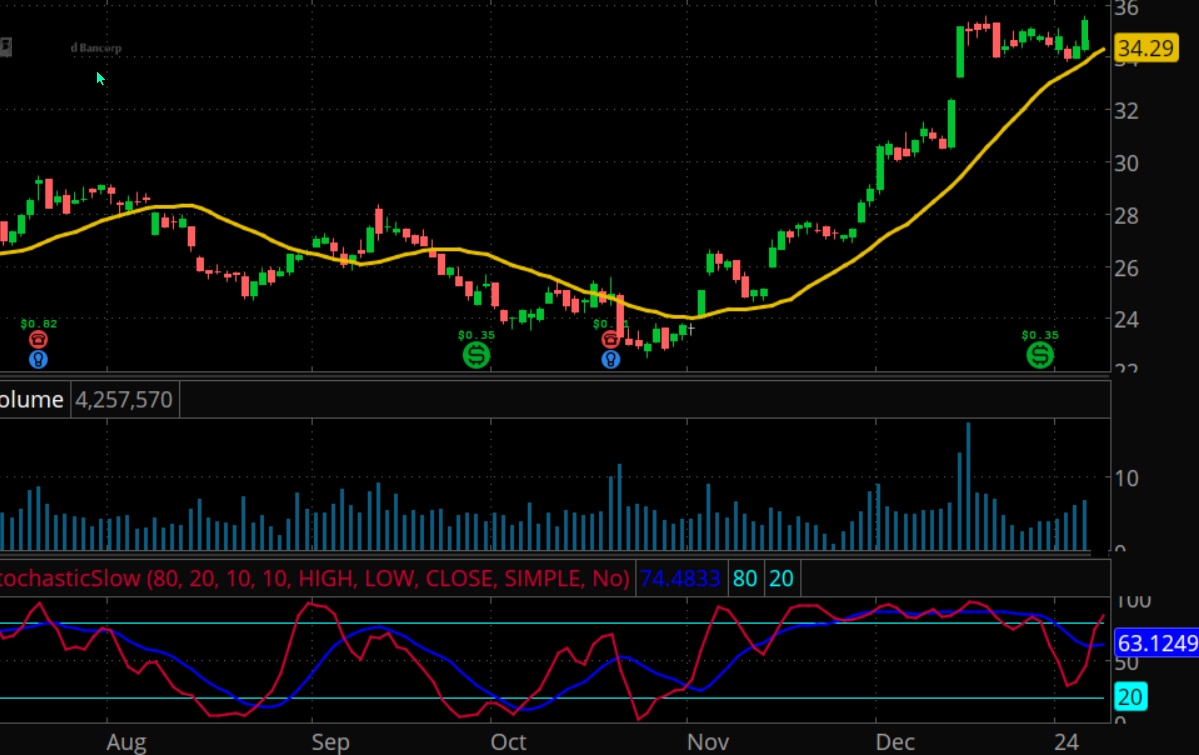Open the dividend marker near late December
1199x755 pixels.
pyautogui.click(x=1039, y=357)
